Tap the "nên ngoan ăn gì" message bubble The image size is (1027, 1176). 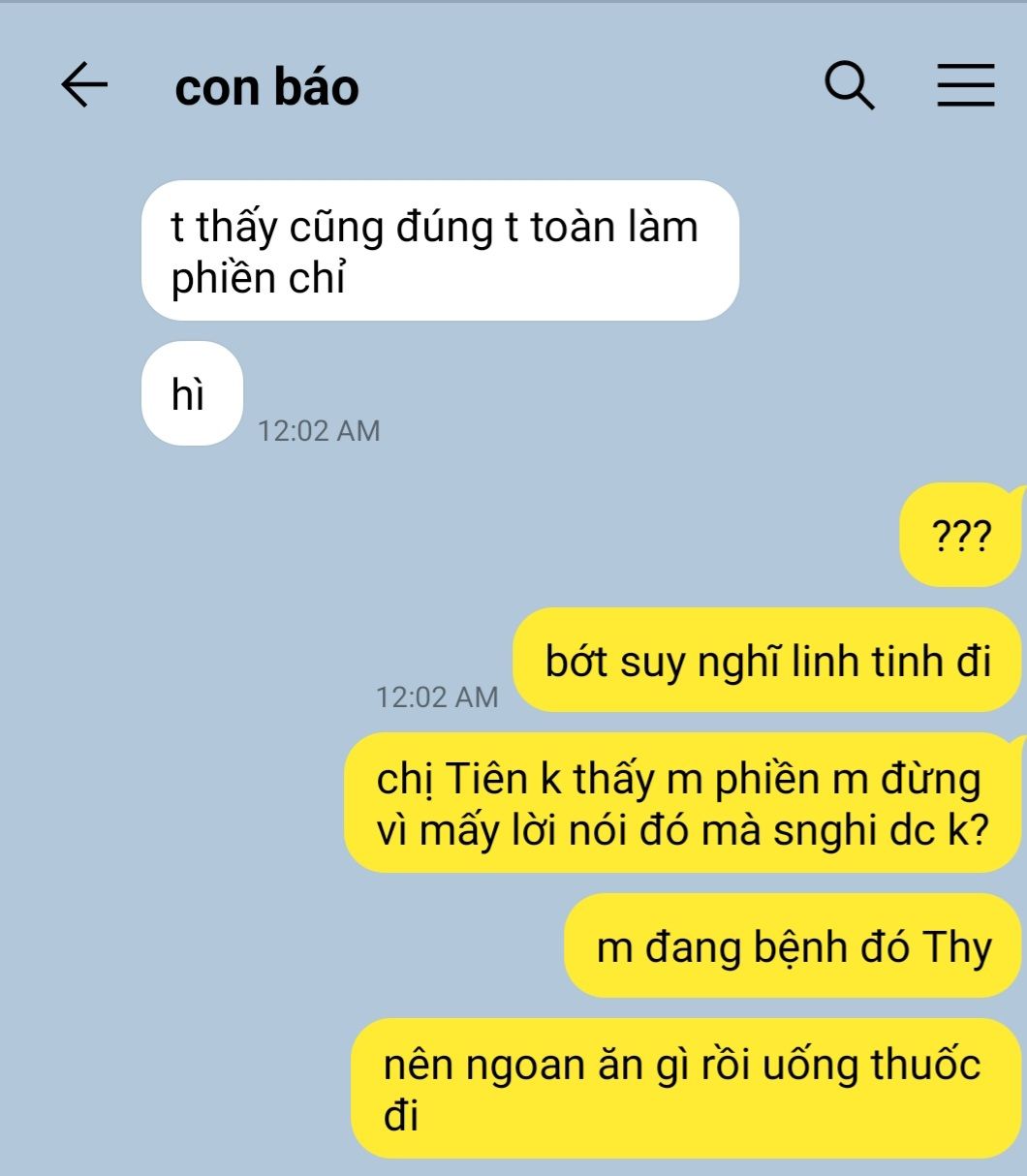click(x=686, y=1088)
